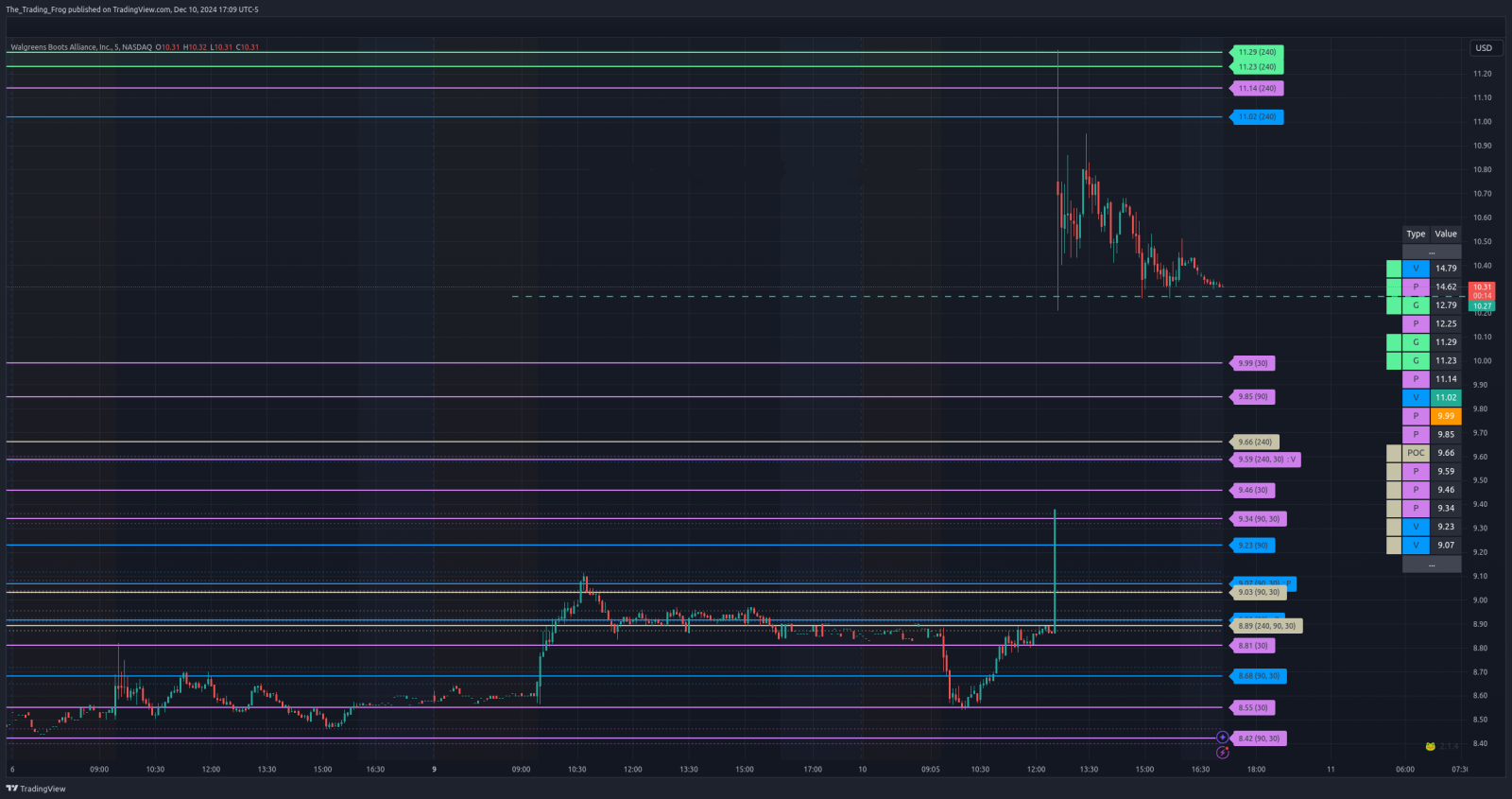Image resolution: width=1512 pixels, height=799 pixels.
Task: Click the 9.85 value cell in the table
Action: 1446,434
